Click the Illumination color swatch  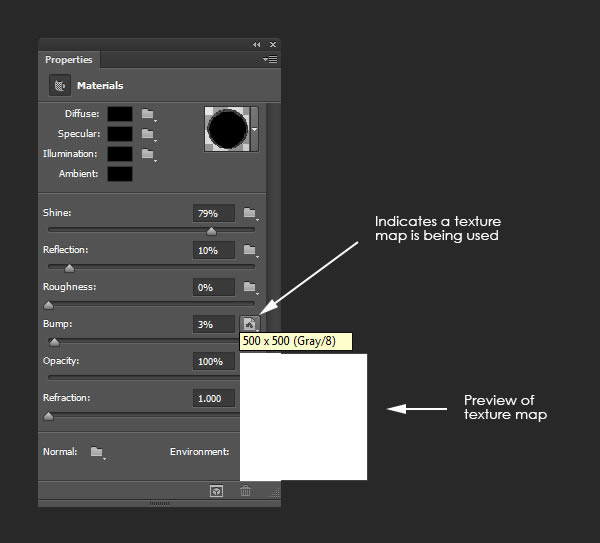tap(120, 154)
